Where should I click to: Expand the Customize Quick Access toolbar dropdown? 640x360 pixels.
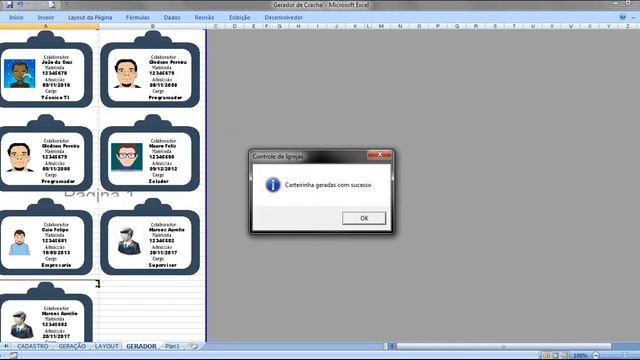point(67,4)
